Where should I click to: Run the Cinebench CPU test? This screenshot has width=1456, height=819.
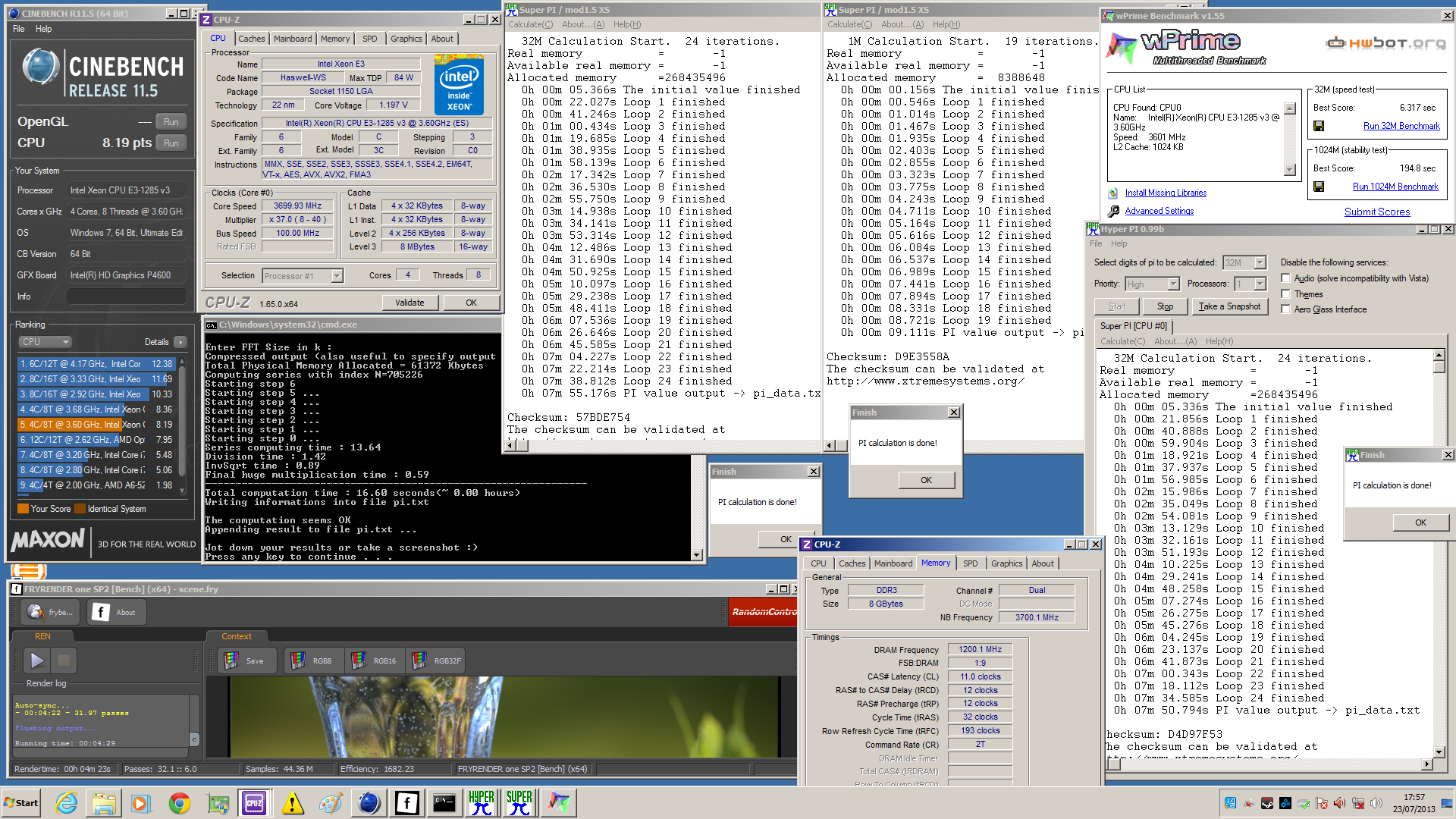pos(171,143)
